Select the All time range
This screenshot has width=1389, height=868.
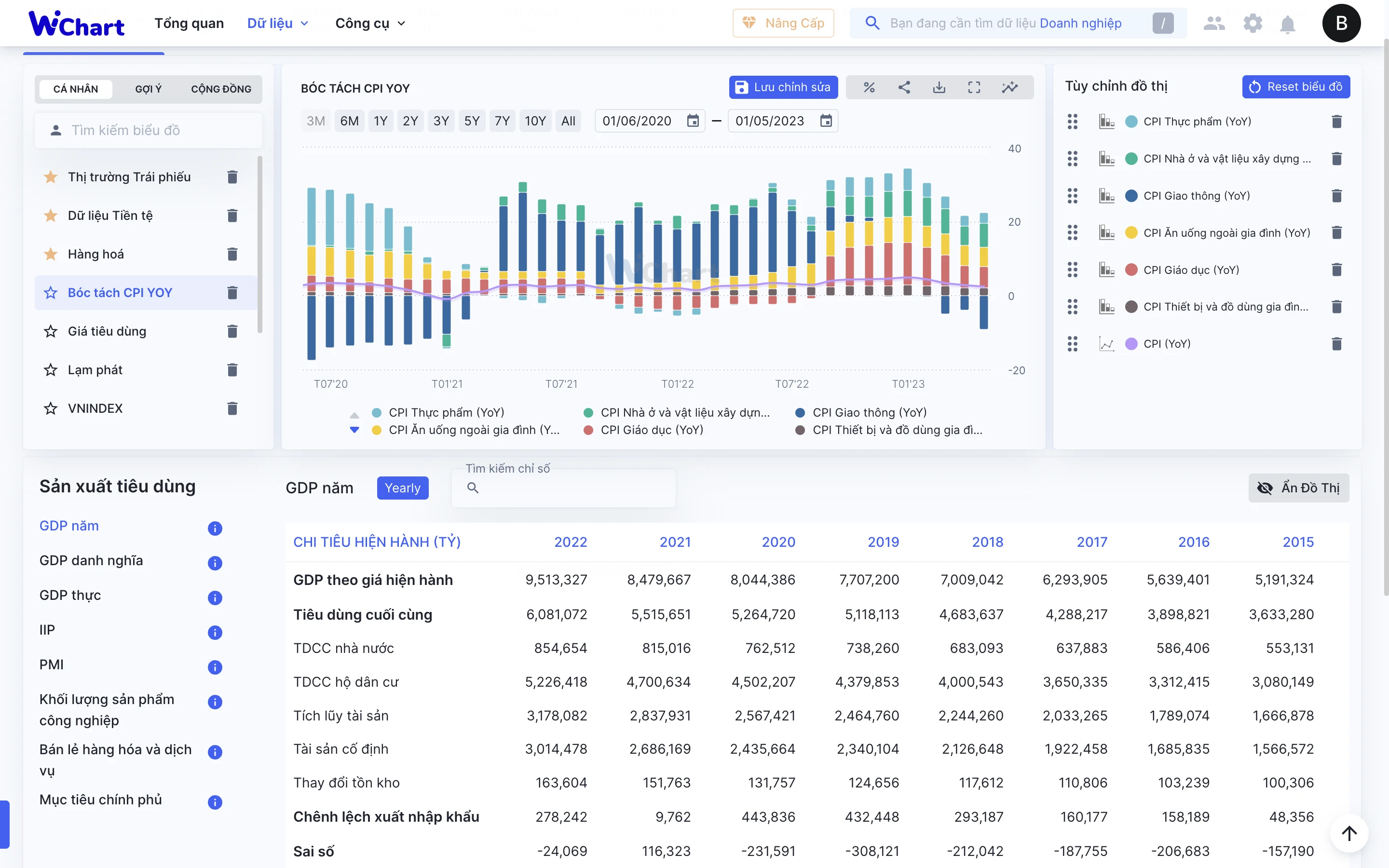point(568,121)
